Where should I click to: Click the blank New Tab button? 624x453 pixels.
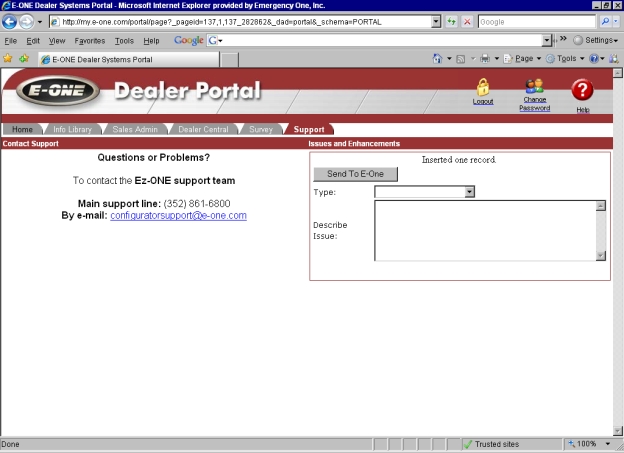tap(230, 60)
